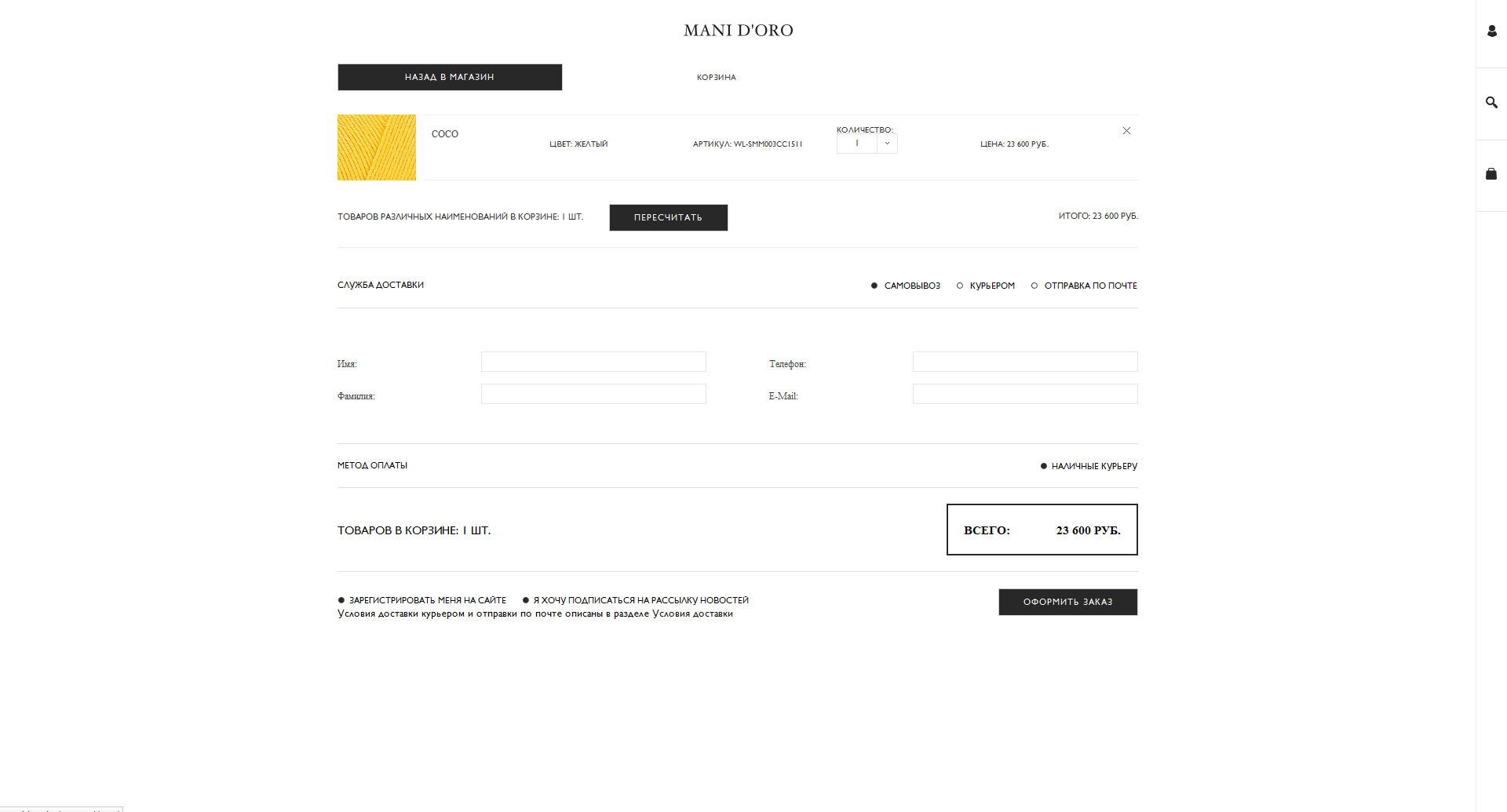
Task: Select the САМОВЫВОЗ delivery option
Action: [x=905, y=286]
